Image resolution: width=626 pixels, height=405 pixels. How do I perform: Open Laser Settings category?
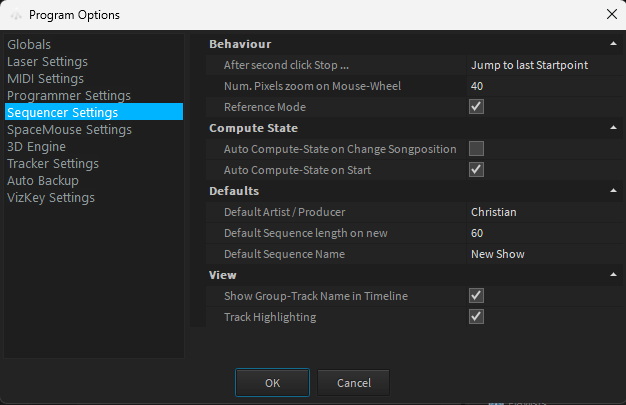click(x=47, y=62)
